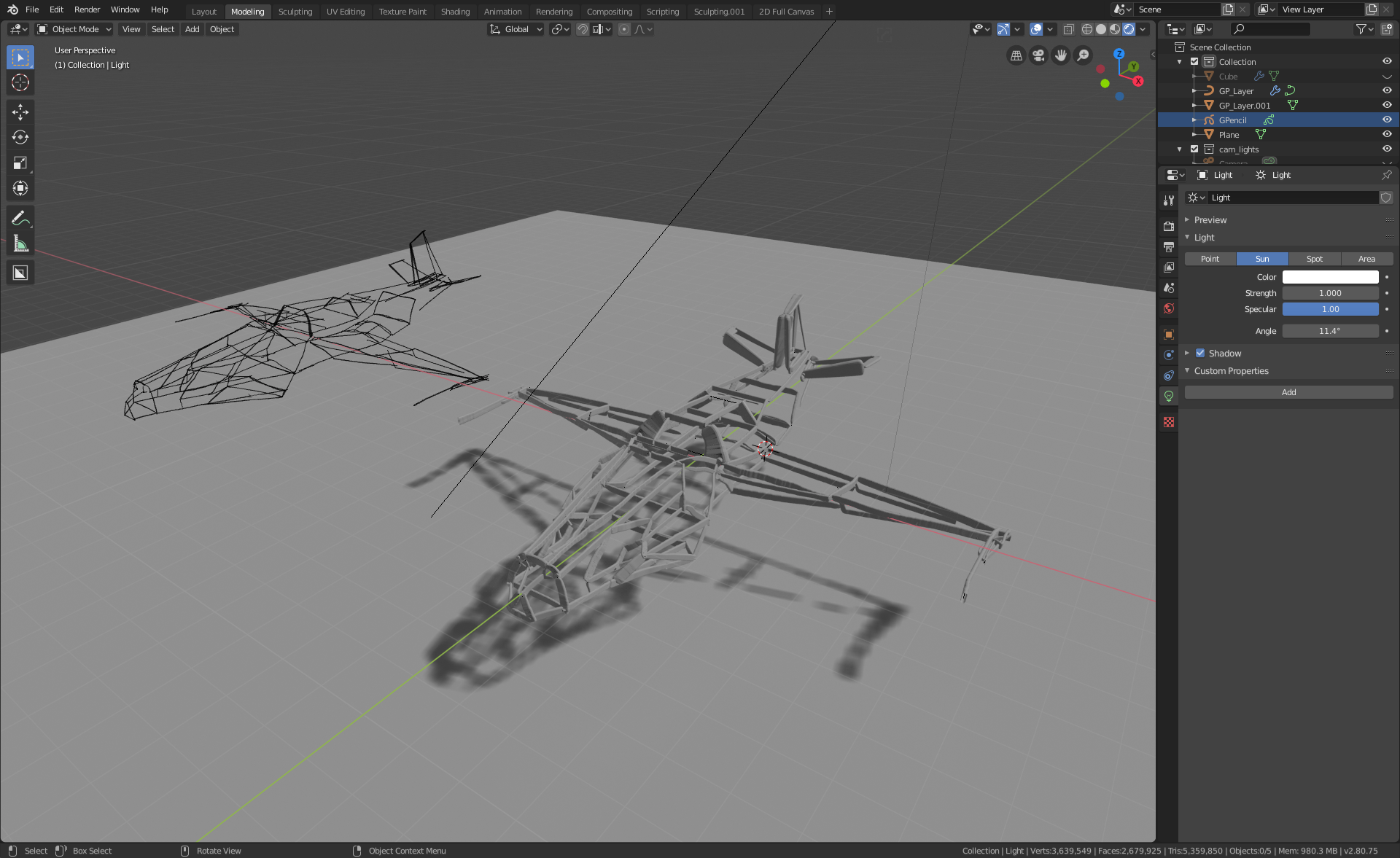Image resolution: width=1400 pixels, height=858 pixels.
Task: Hide the Plane object via eye icon
Action: pos(1387,134)
